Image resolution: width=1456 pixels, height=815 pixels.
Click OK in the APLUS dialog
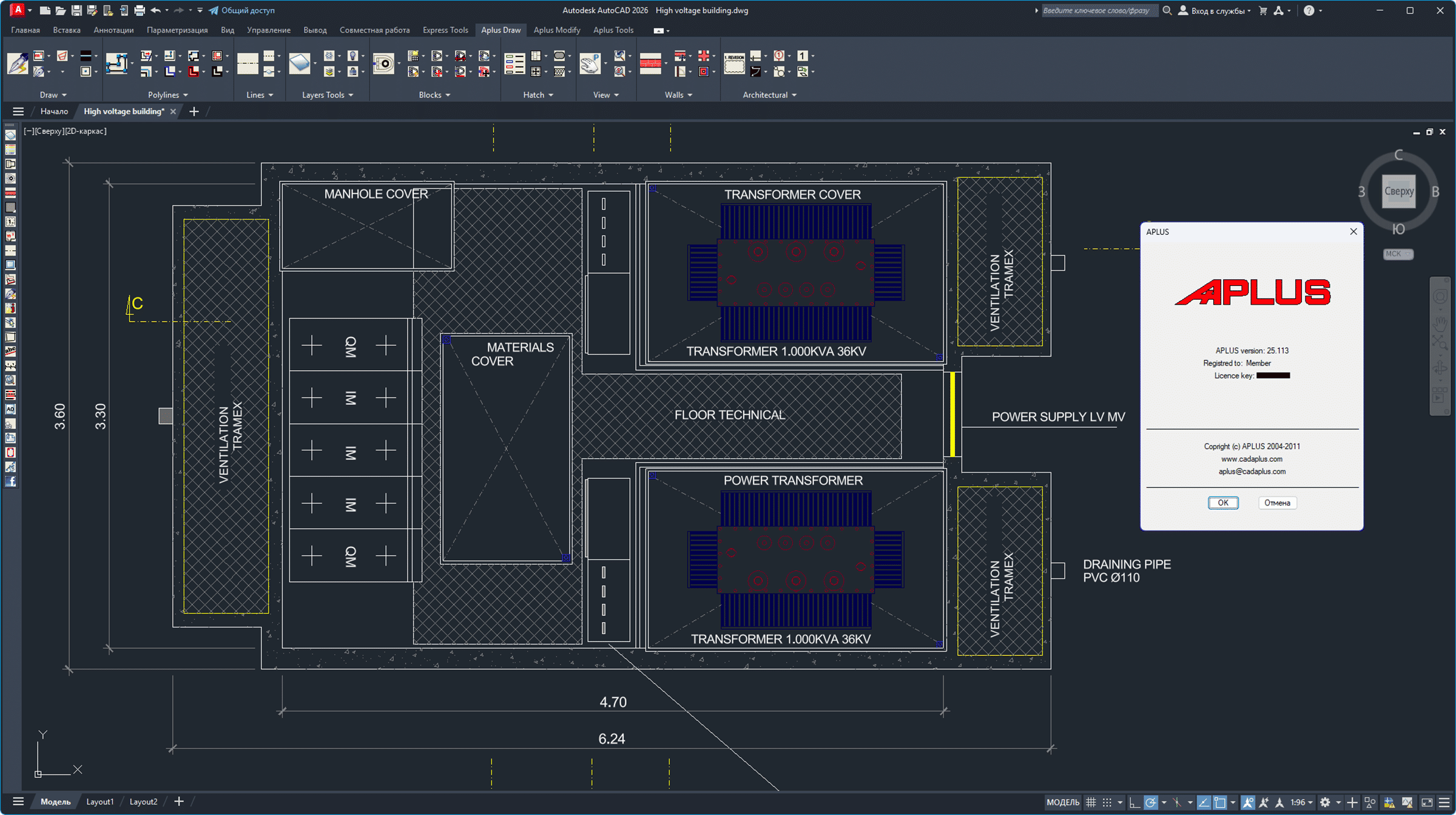click(x=1222, y=502)
